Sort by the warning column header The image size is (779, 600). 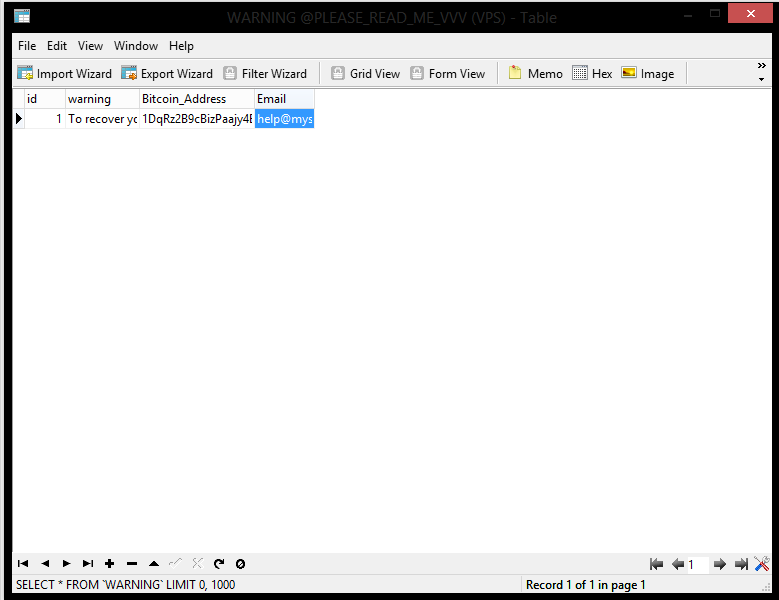coord(102,99)
